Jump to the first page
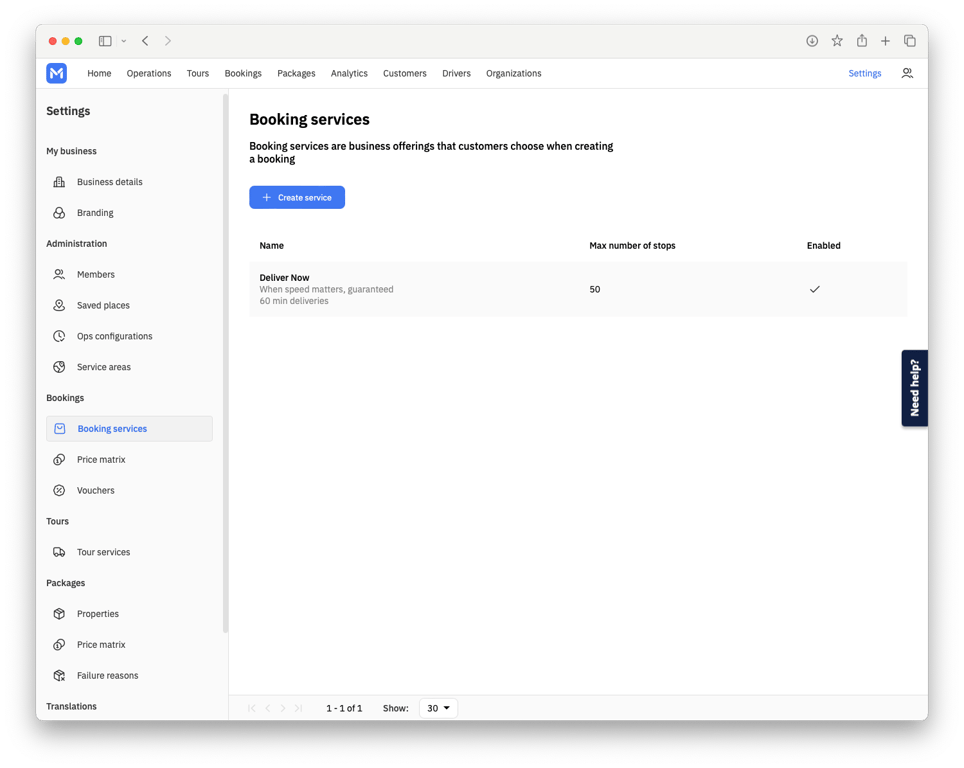Viewport: 964px width, 768px height. [x=251, y=708]
